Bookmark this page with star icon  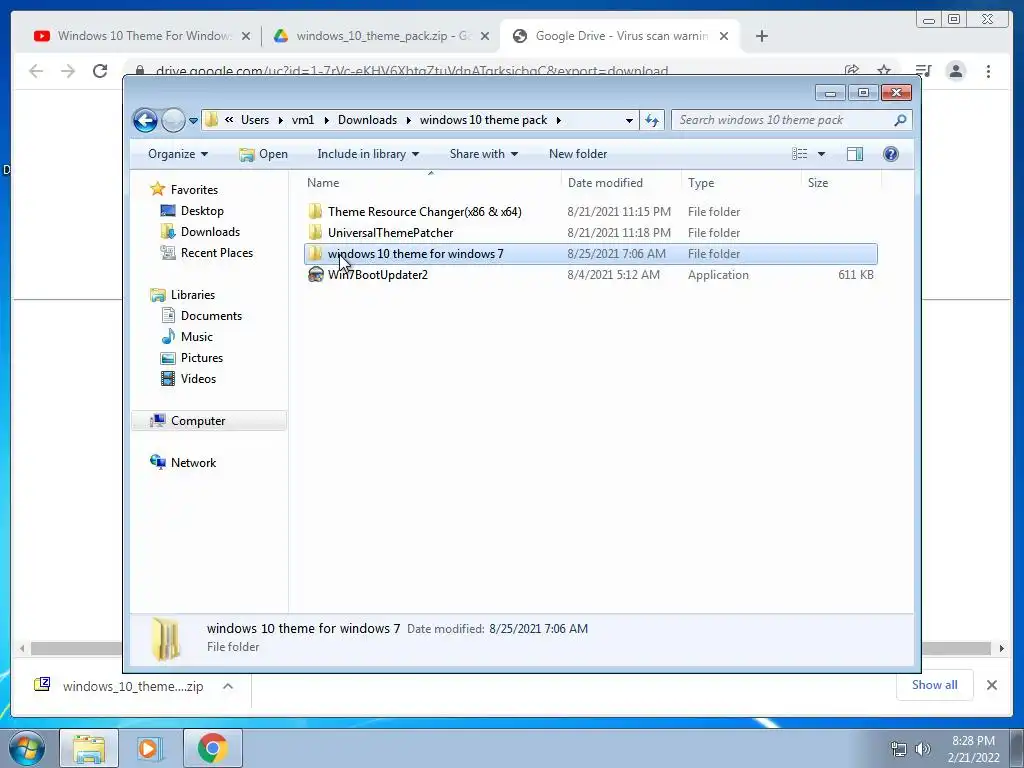(884, 70)
